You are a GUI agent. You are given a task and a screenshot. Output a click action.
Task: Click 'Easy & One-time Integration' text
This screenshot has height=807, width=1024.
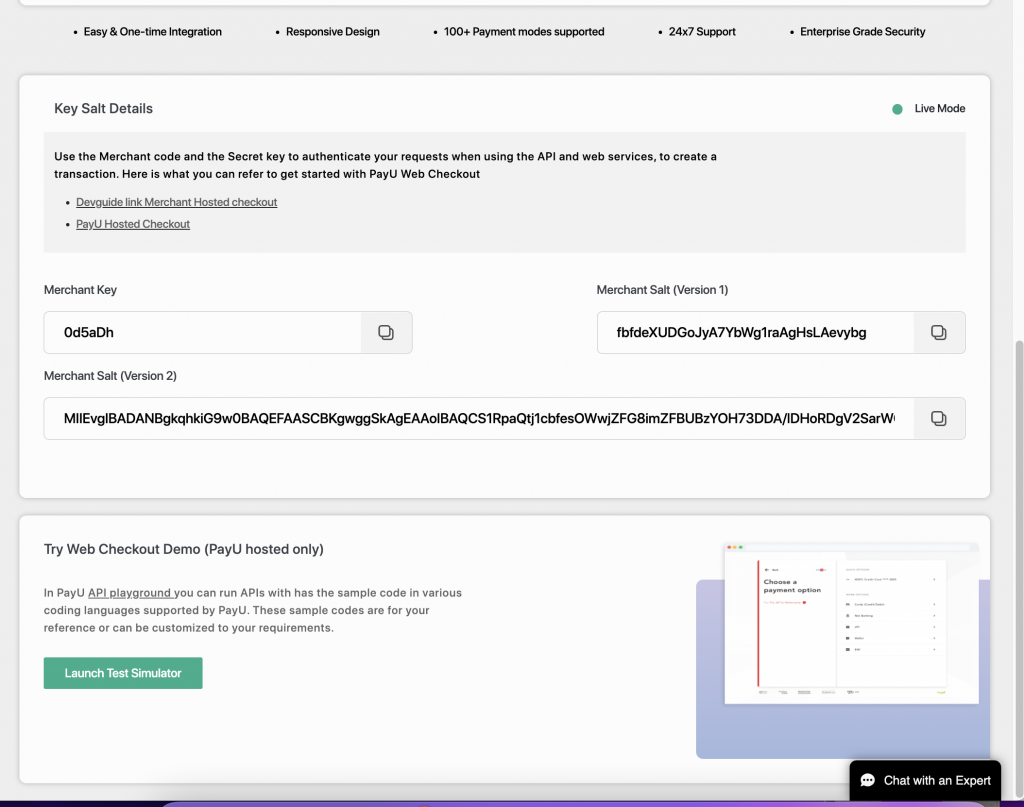tap(152, 31)
